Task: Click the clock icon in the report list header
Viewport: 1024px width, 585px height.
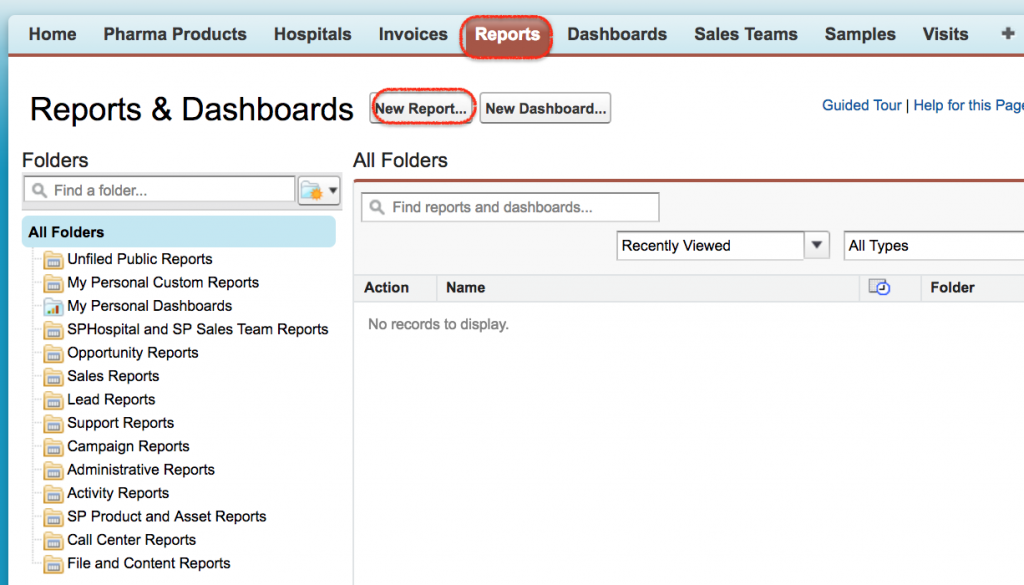Action: pos(880,288)
